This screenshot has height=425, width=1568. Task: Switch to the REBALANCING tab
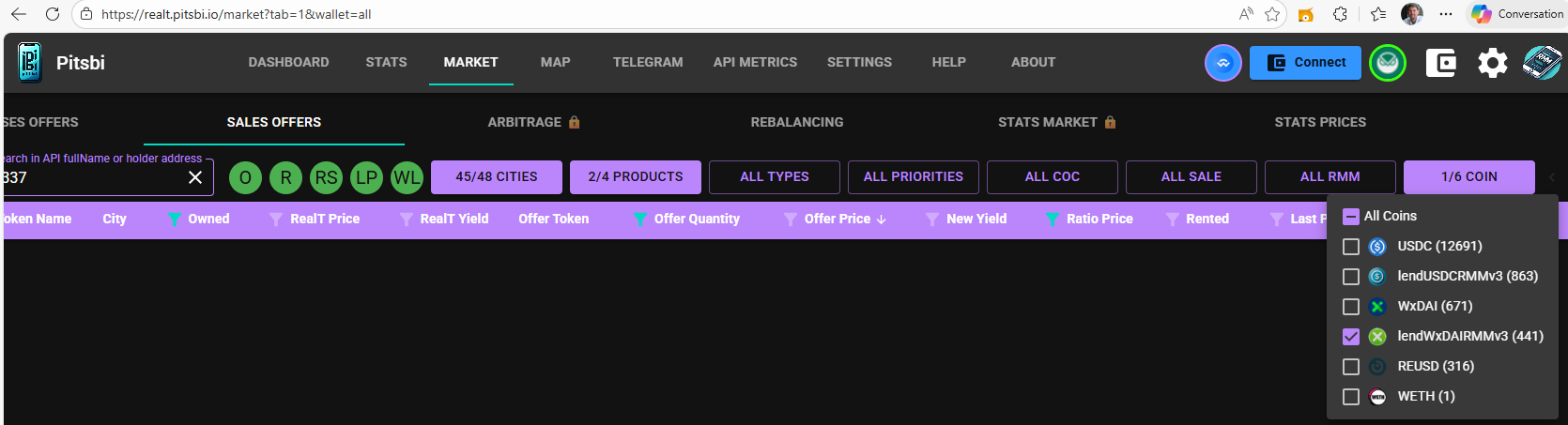(x=796, y=122)
